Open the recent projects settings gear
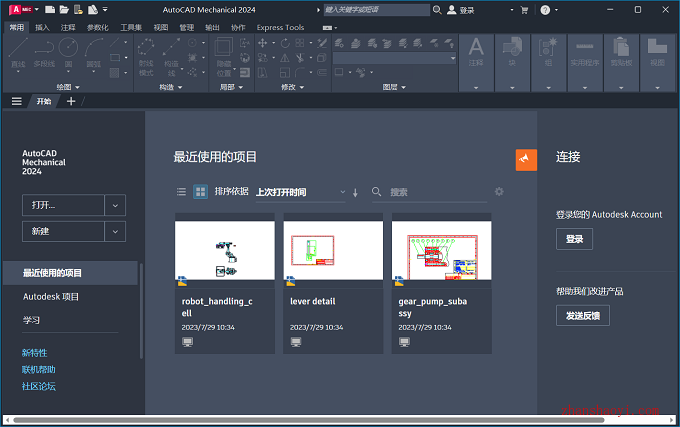 coord(499,191)
